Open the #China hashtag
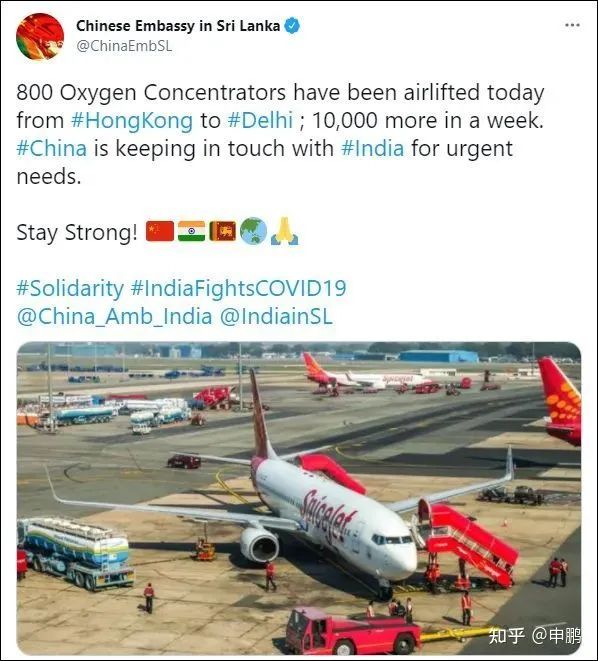Image resolution: width=598 pixels, height=661 pixels. (51, 148)
